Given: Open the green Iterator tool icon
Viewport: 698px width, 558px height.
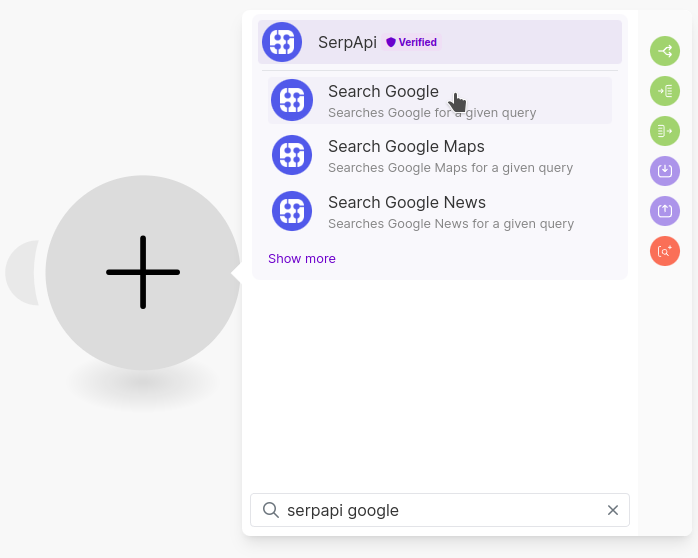Looking at the screenshot, I should pyautogui.click(x=665, y=91).
